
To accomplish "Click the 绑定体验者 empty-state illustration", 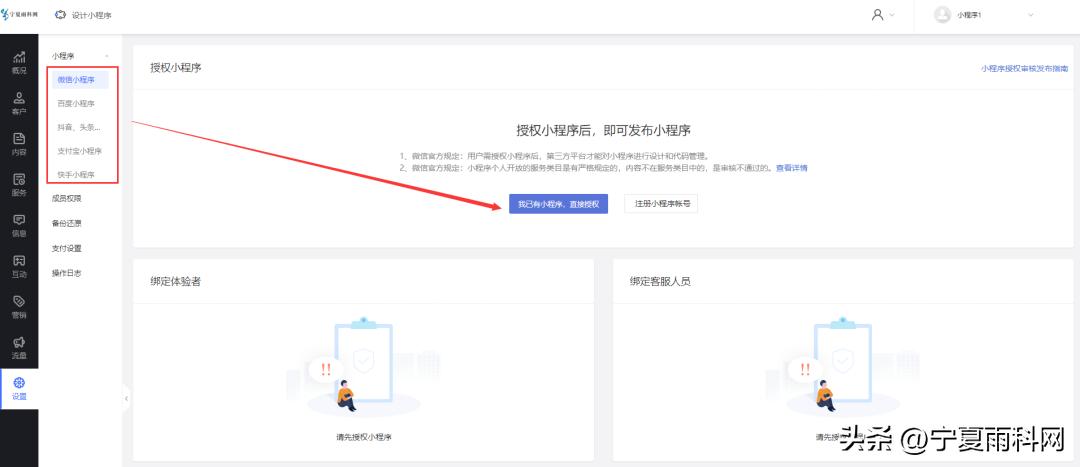I will tap(363, 367).
